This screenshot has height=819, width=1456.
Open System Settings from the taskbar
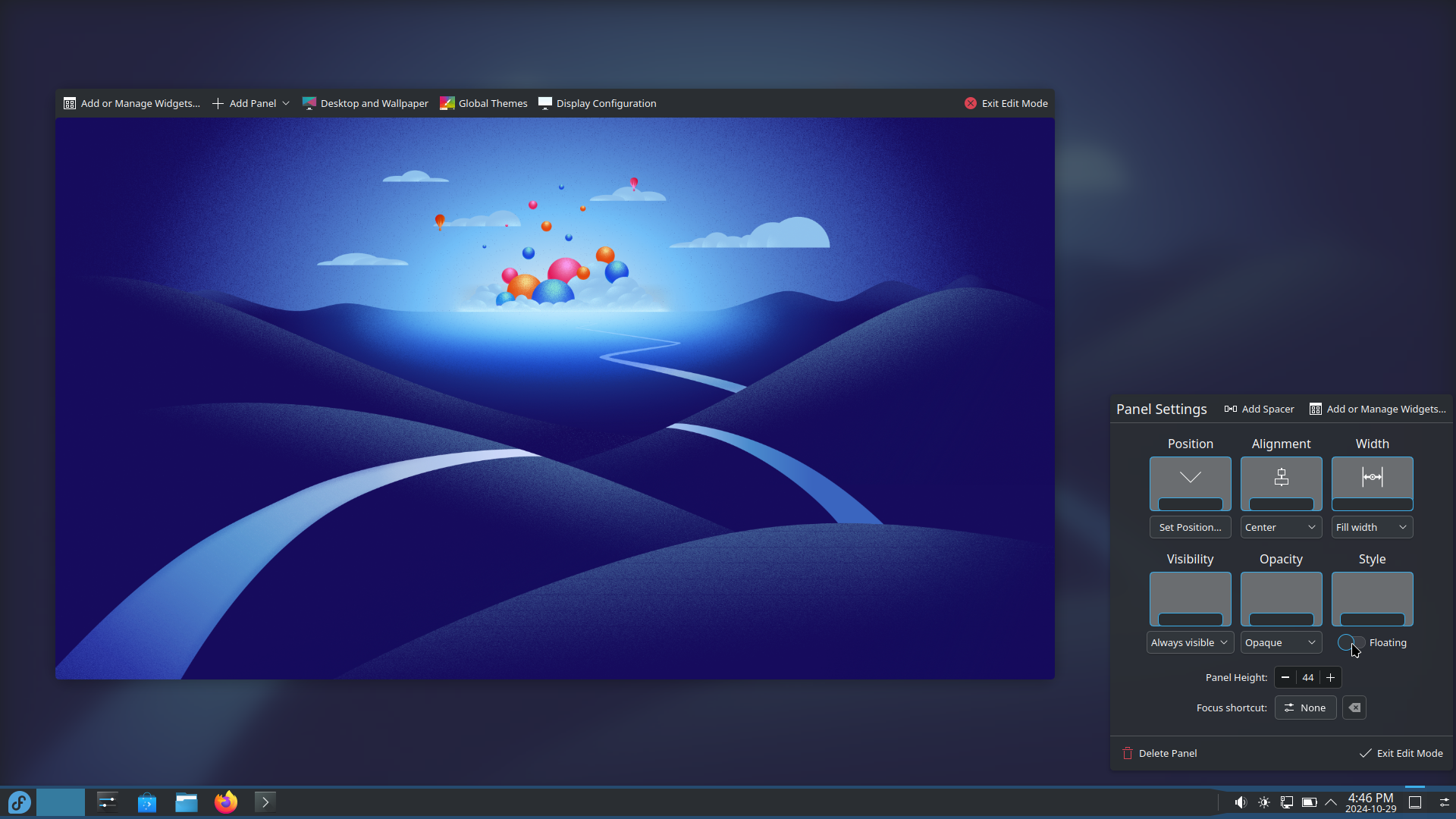(108, 802)
